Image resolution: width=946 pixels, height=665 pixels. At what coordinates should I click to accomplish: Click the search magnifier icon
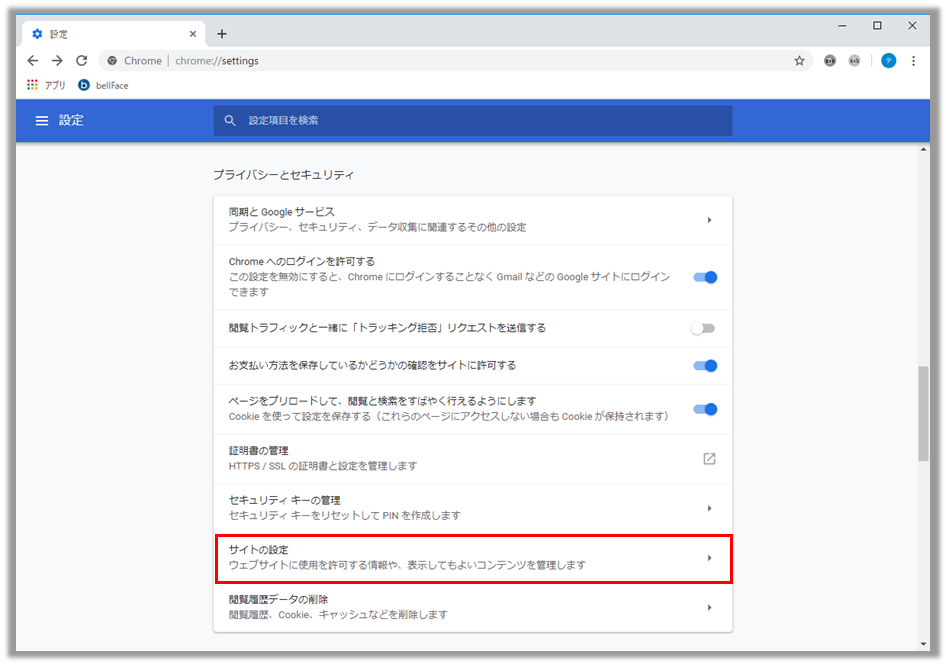(230, 121)
